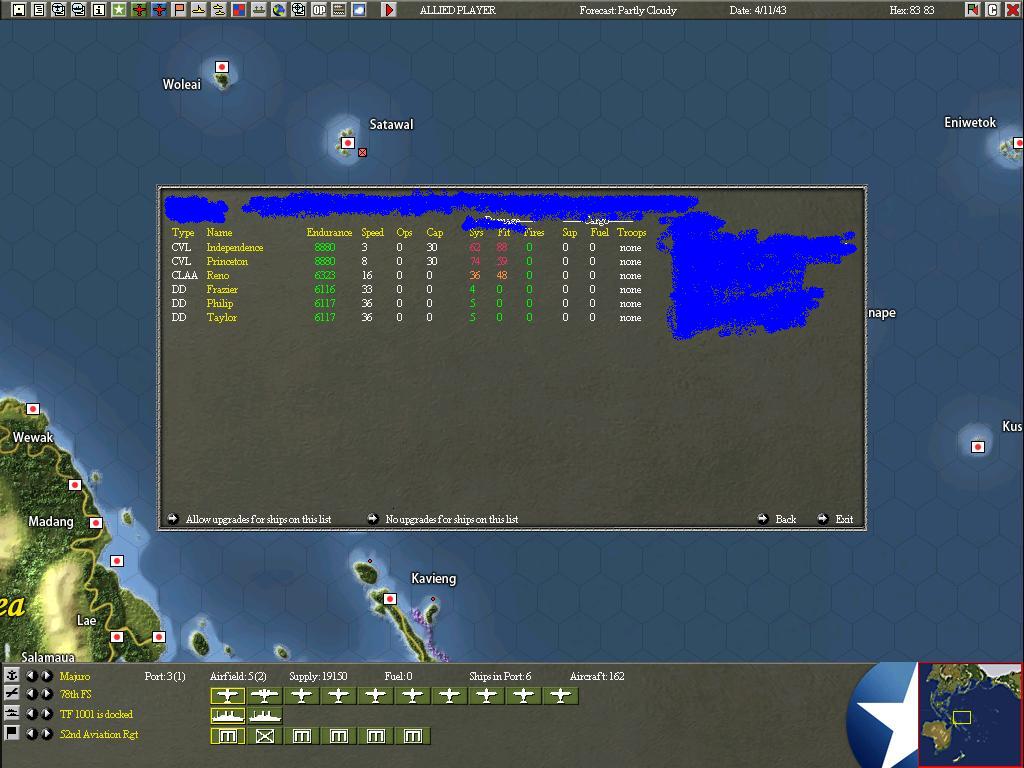This screenshot has width=1024, height=768.
Task: Click the 'Endurance' column header
Action: tap(329, 232)
